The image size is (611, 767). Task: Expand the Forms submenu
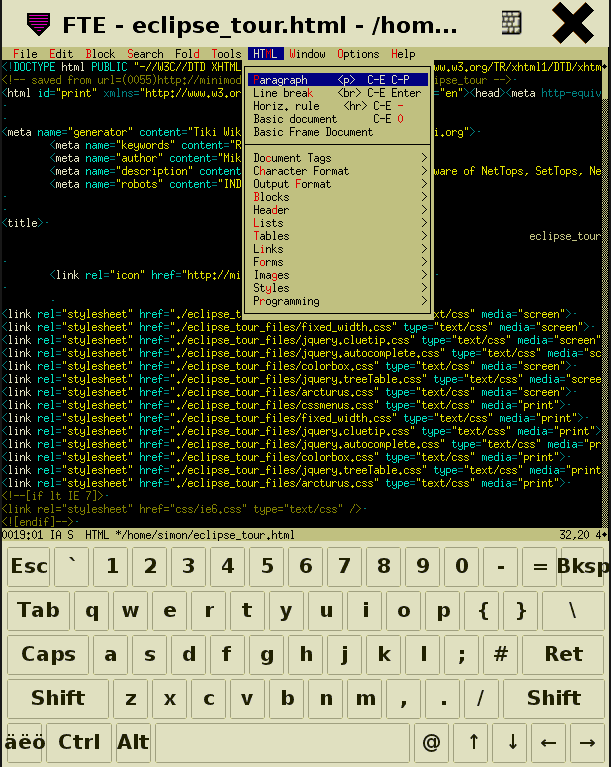click(338, 262)
